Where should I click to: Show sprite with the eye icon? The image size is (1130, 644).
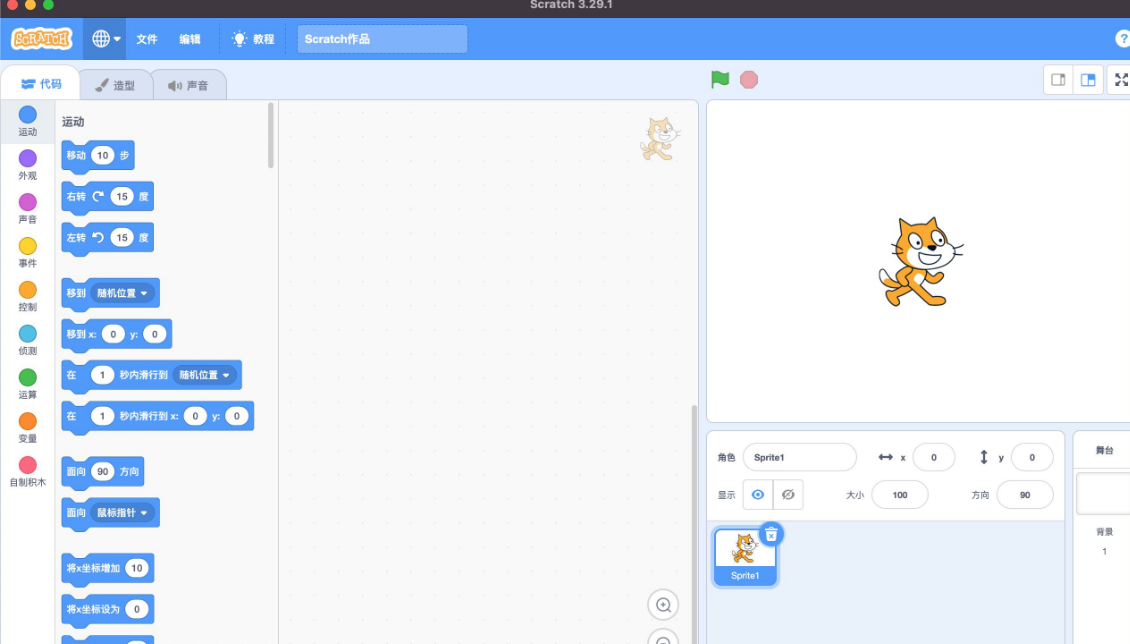[757, 495]
